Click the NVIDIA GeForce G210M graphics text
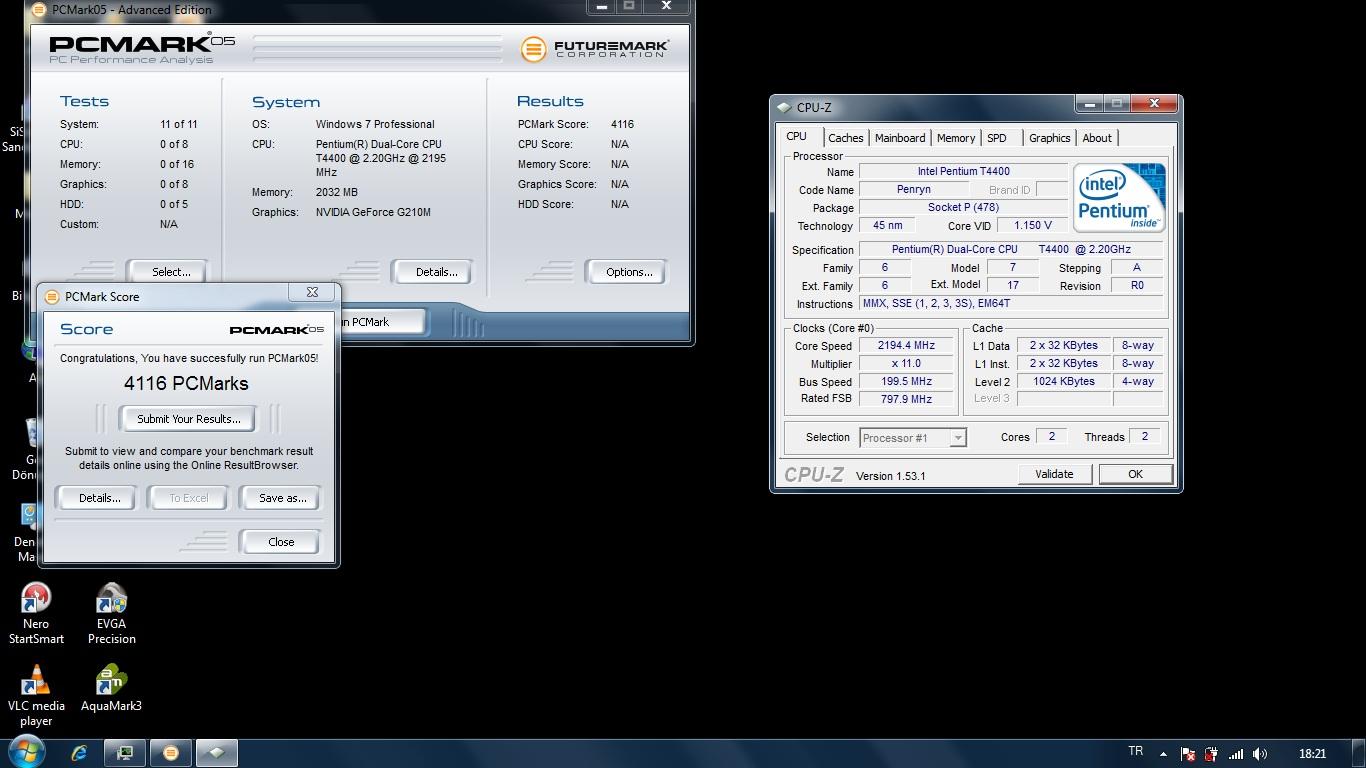 click(x=373, y=212)
